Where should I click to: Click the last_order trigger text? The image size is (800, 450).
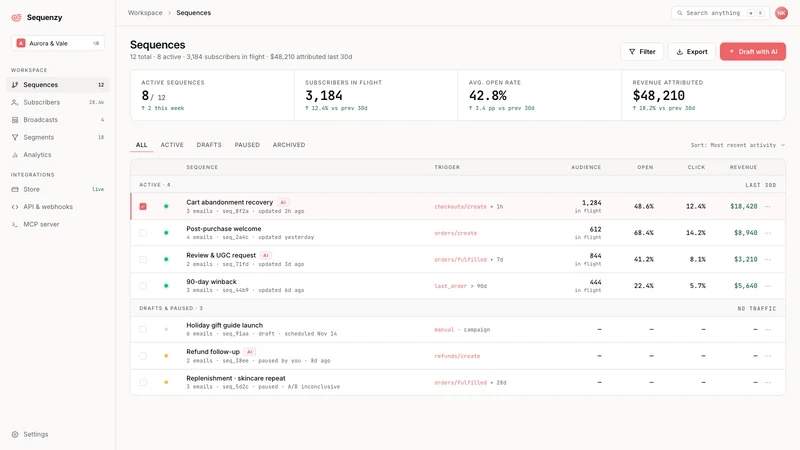coord(451,286)
